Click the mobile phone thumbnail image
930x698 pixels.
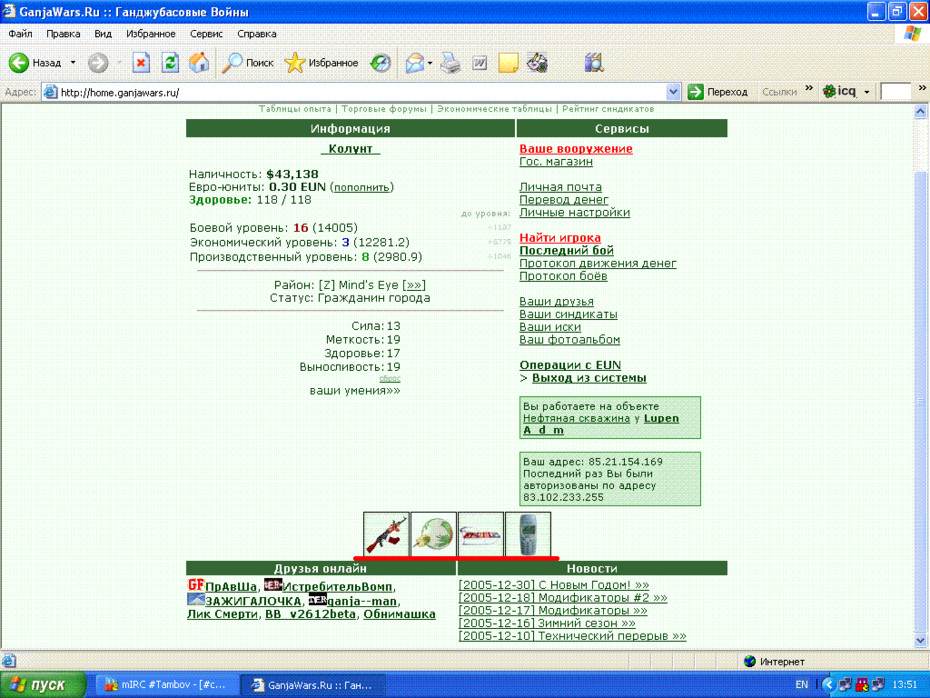[528, 534]
